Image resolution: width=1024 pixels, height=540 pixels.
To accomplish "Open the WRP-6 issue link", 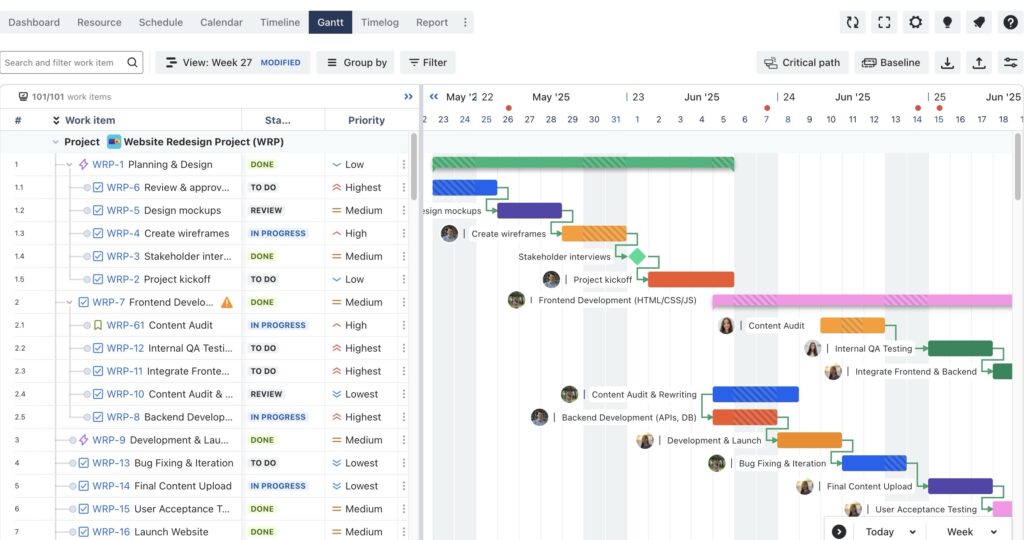I will 123,187.
